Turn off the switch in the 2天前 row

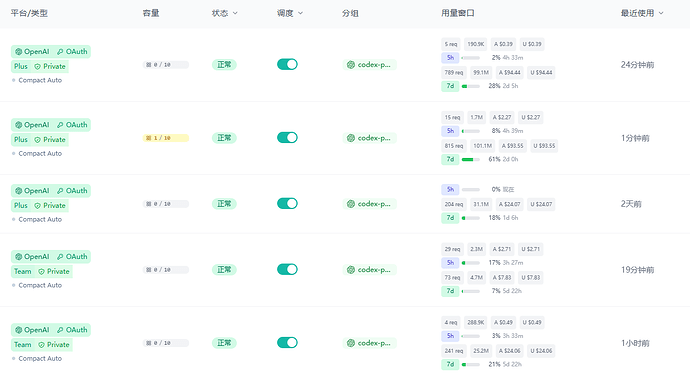[287, 203]
